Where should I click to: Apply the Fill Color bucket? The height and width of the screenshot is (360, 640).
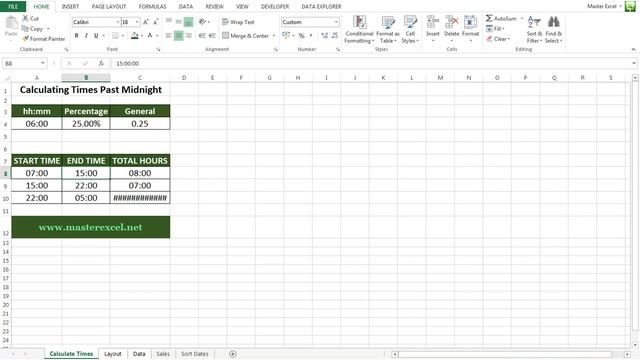pyautogui.click(x=135, y=36)
